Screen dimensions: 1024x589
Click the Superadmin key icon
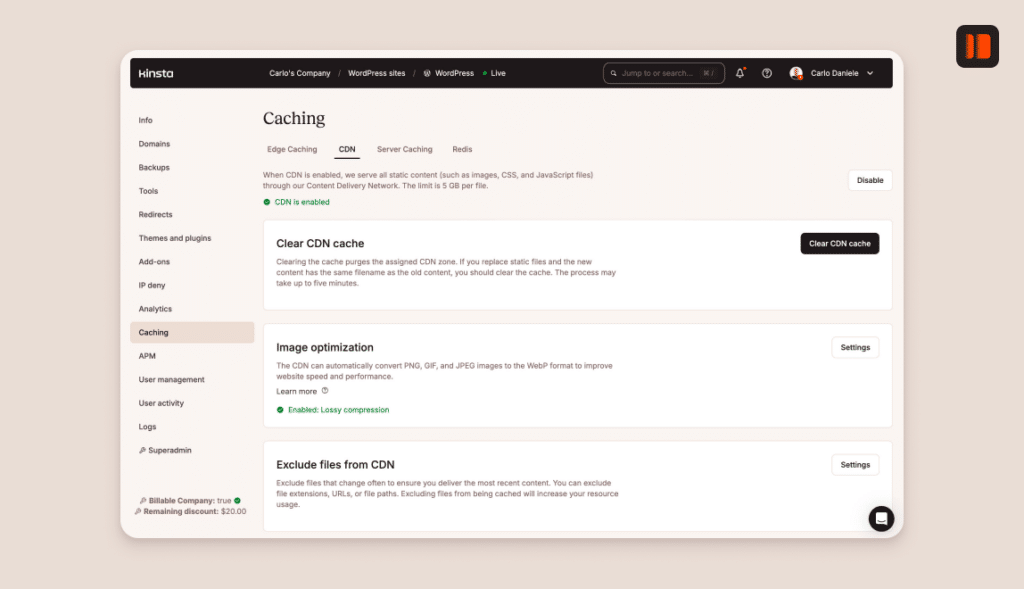[x=141, y=450]
